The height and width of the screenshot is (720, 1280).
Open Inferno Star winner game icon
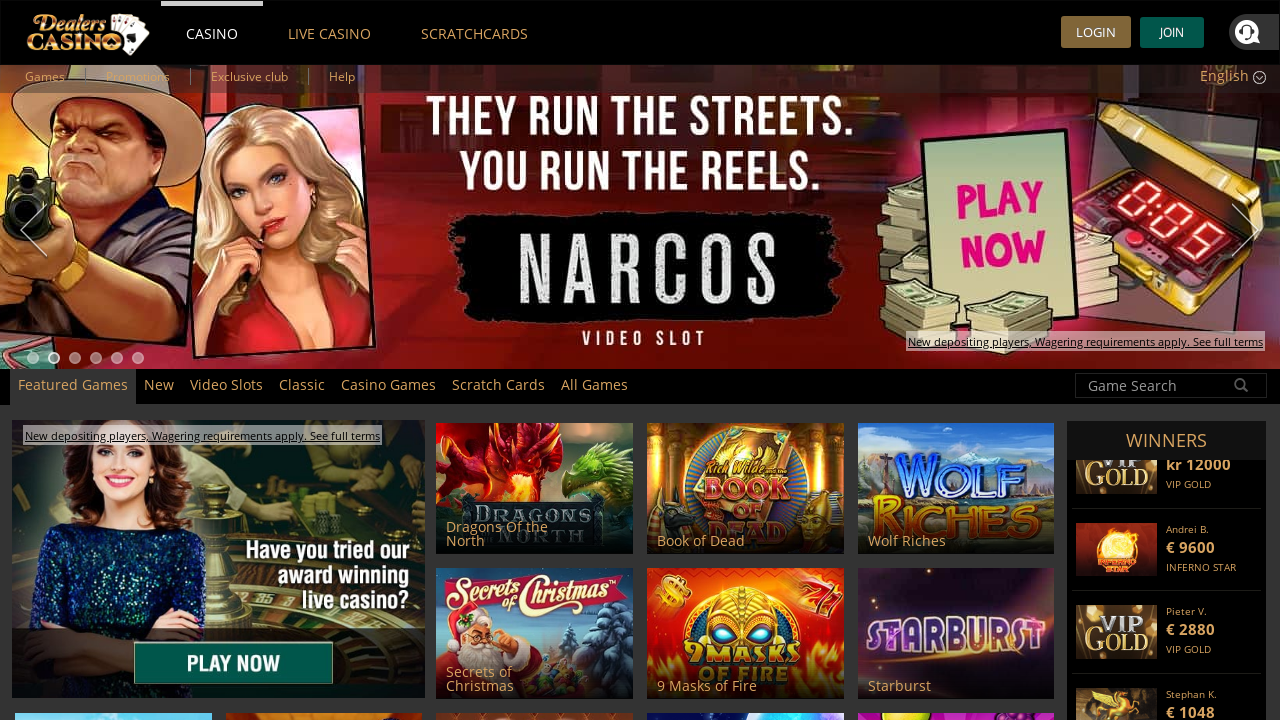1116,549
